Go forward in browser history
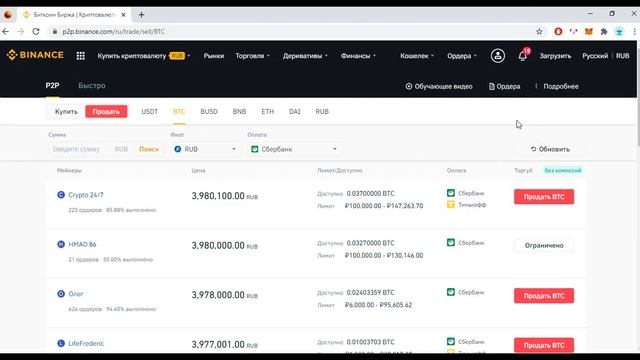The width and height of the screenshot is (640, 360). coord(21,31)
